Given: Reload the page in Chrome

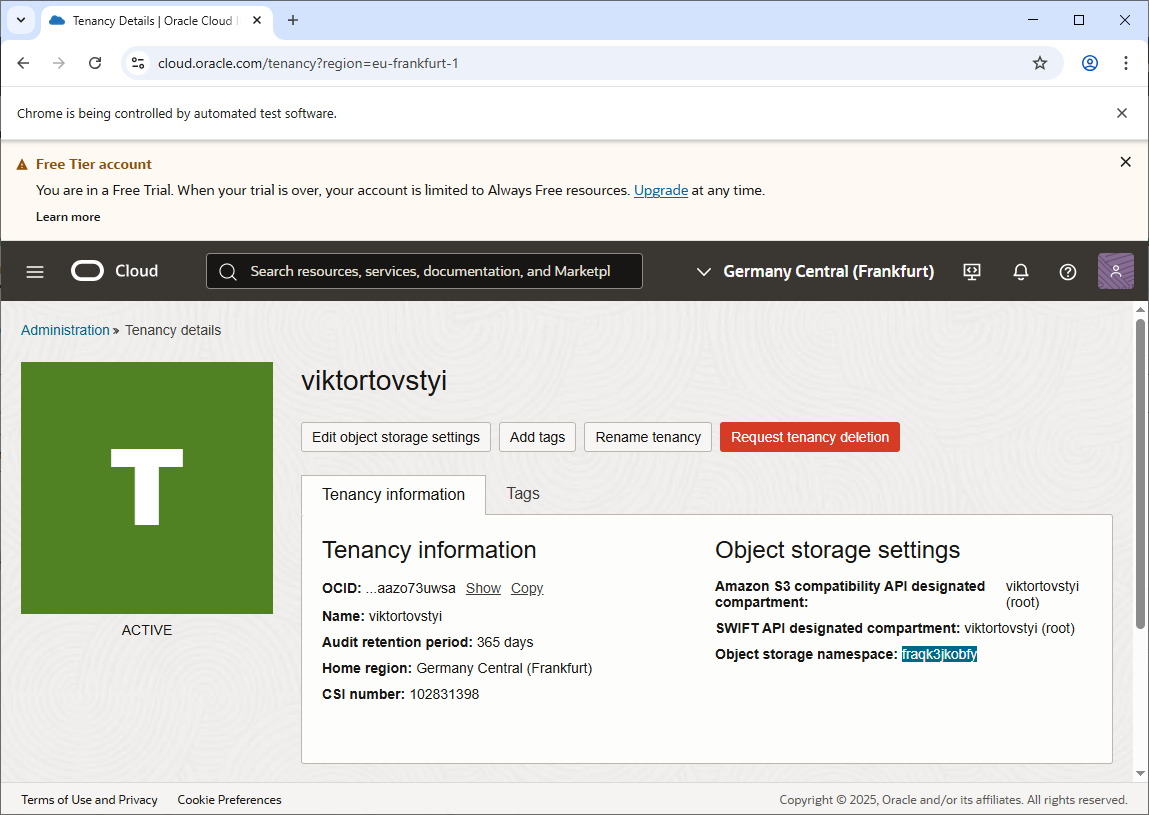Looking at the screenshot, I should pyautogui.click(x=95, y=63).
